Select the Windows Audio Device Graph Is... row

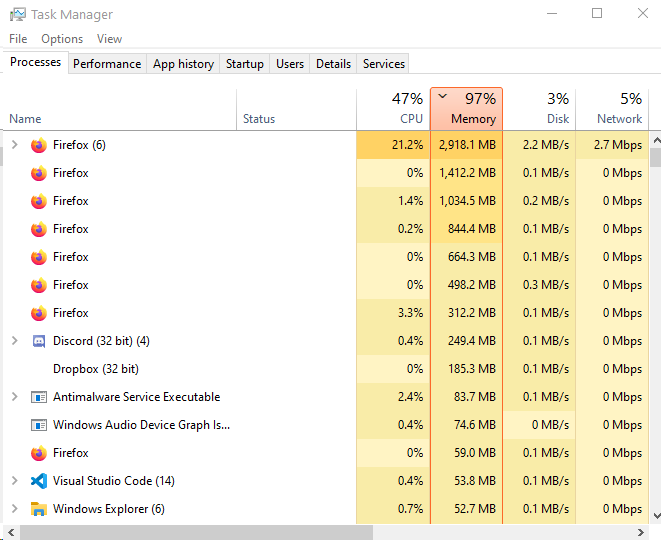(x=326, y=425)
